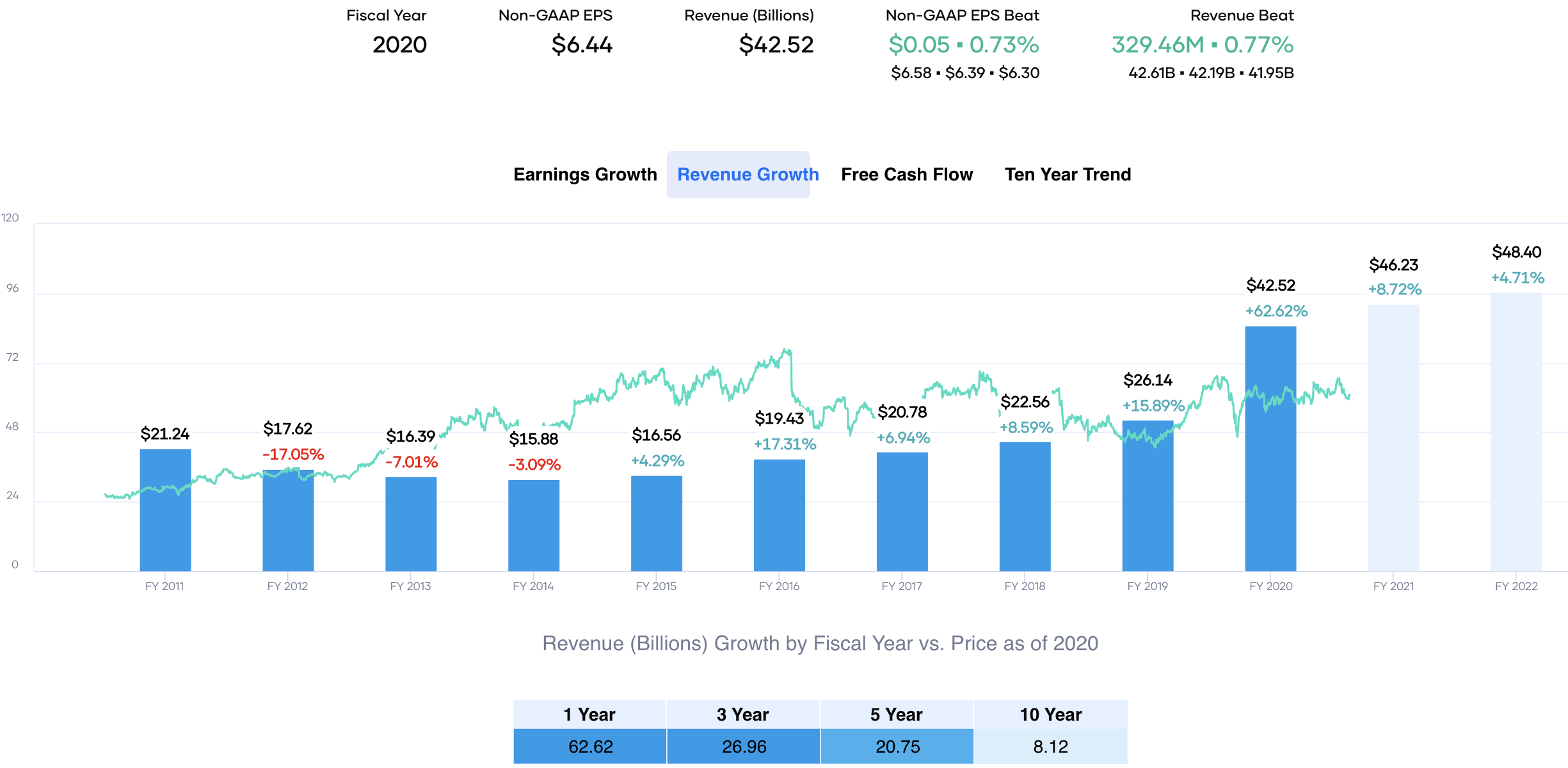Click the -17.05% growth label
This screenshot has width=1568, height=768.
[293, 454]
